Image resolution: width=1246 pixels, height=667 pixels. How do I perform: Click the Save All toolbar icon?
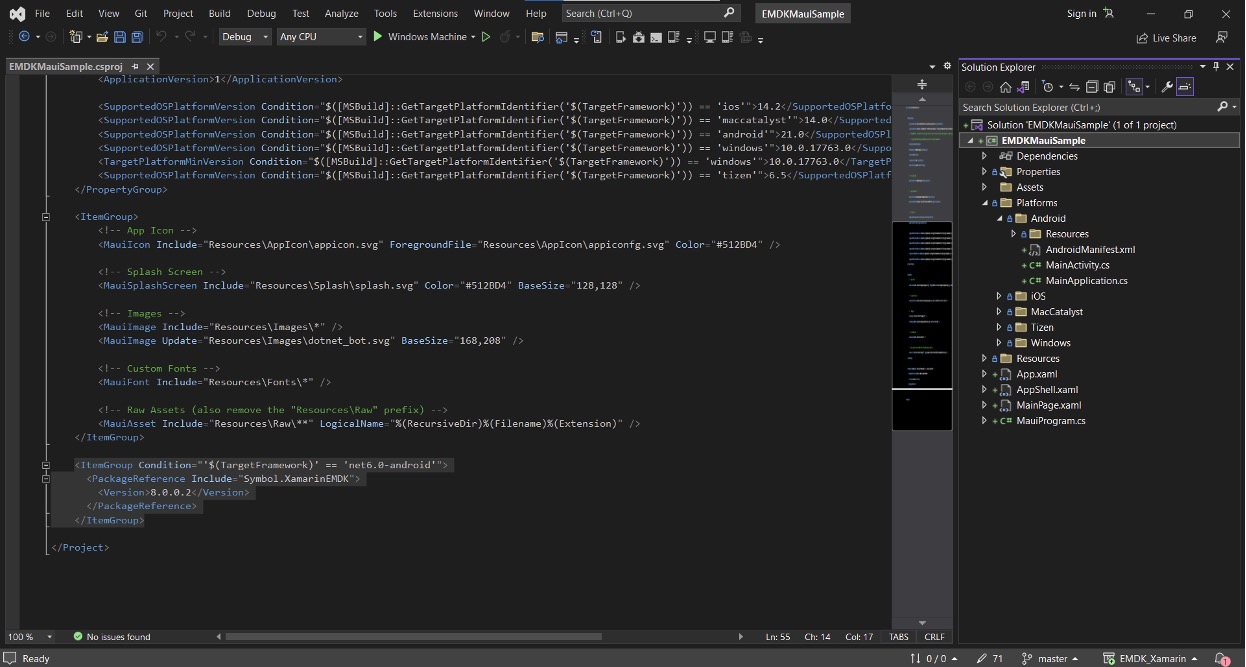[136, 37]
